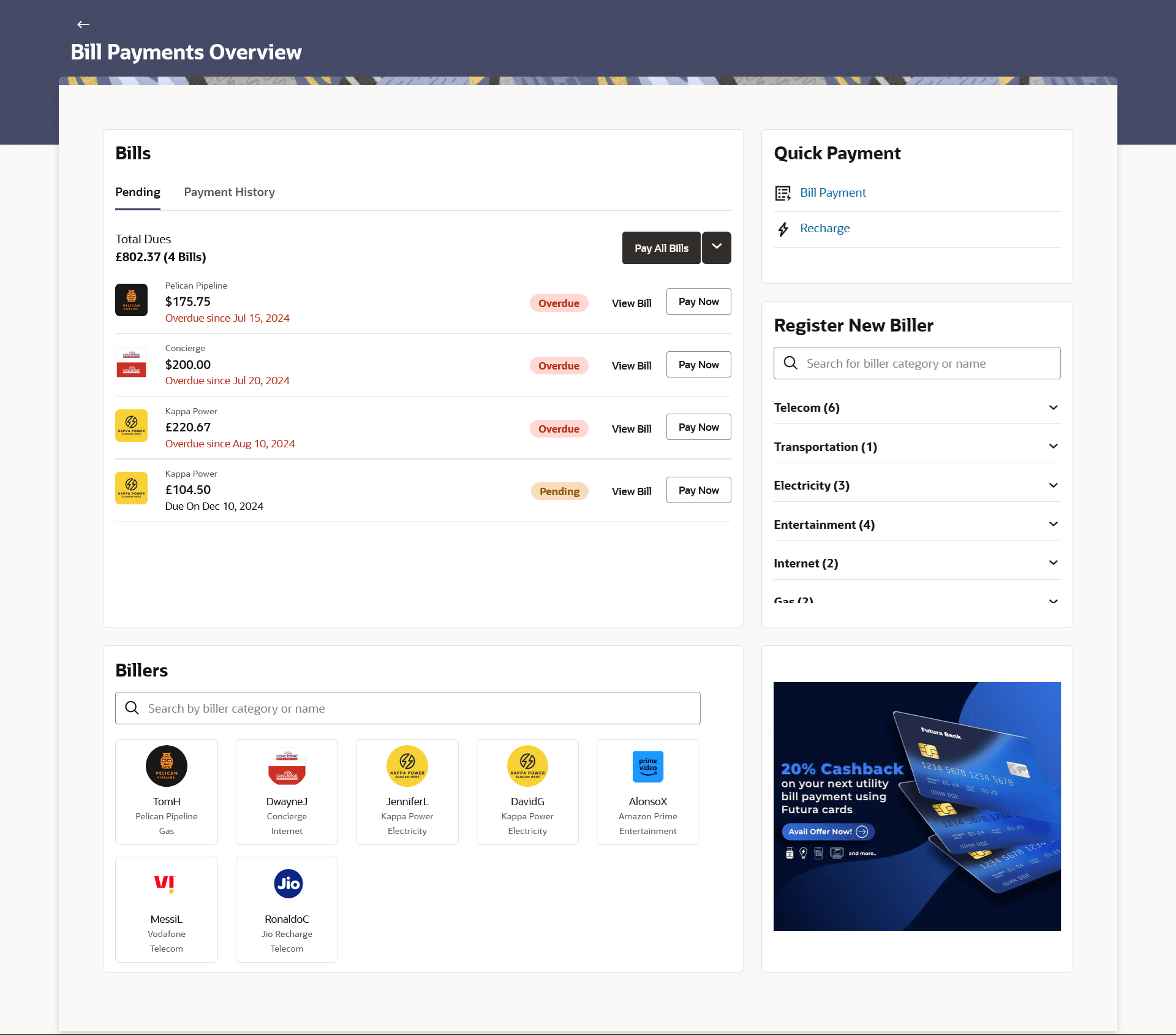This screenshot has height=1035, width=1176.
Task: Click Pay Now for the Concierge $200.00 bill
Action: coord(698,365)
